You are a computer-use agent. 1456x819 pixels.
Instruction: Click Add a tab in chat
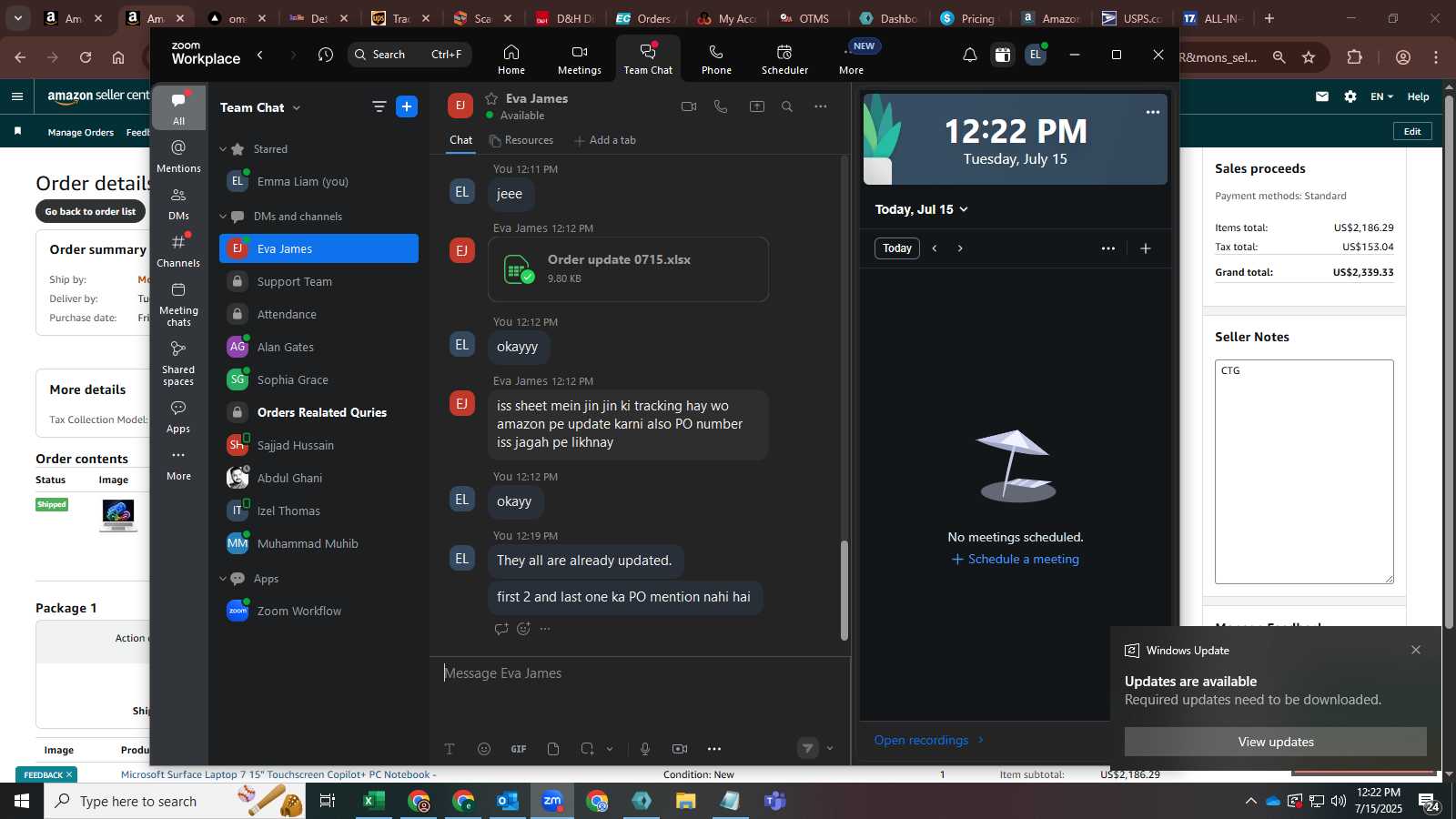tap(604, 140)
